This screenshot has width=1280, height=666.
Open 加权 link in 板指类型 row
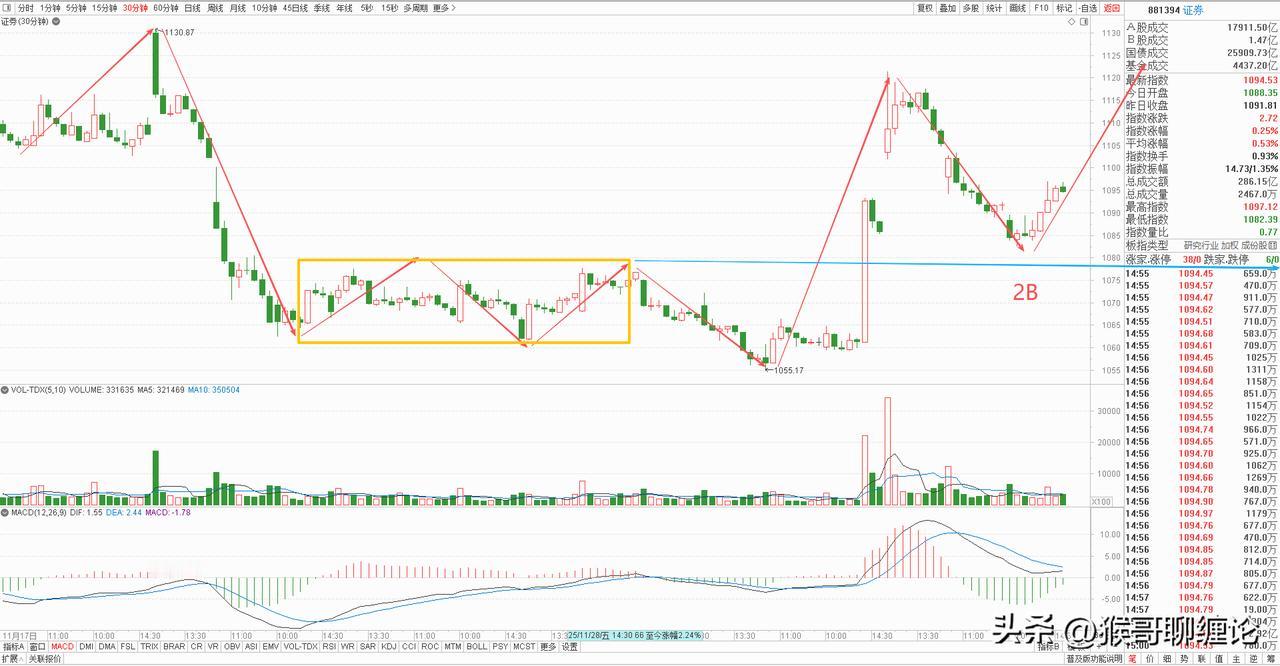(x=1229, y=245)
